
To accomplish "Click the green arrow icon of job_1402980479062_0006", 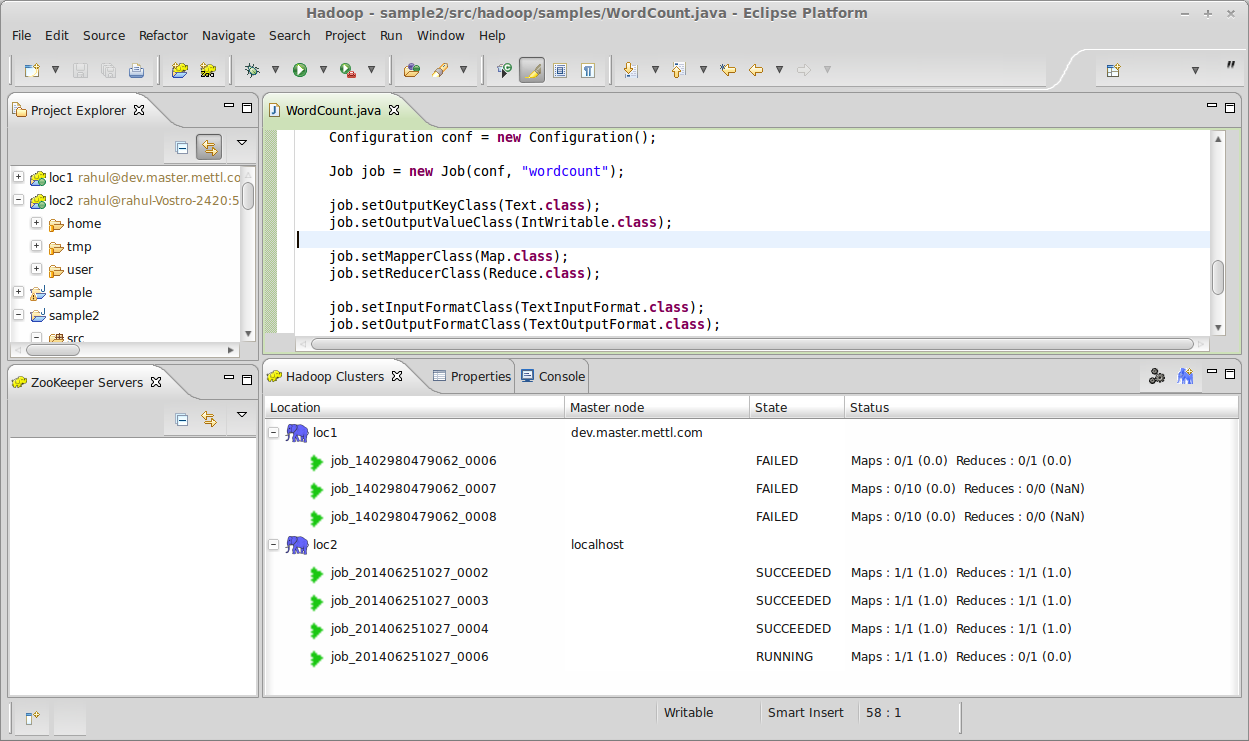I will pos(317,462).
